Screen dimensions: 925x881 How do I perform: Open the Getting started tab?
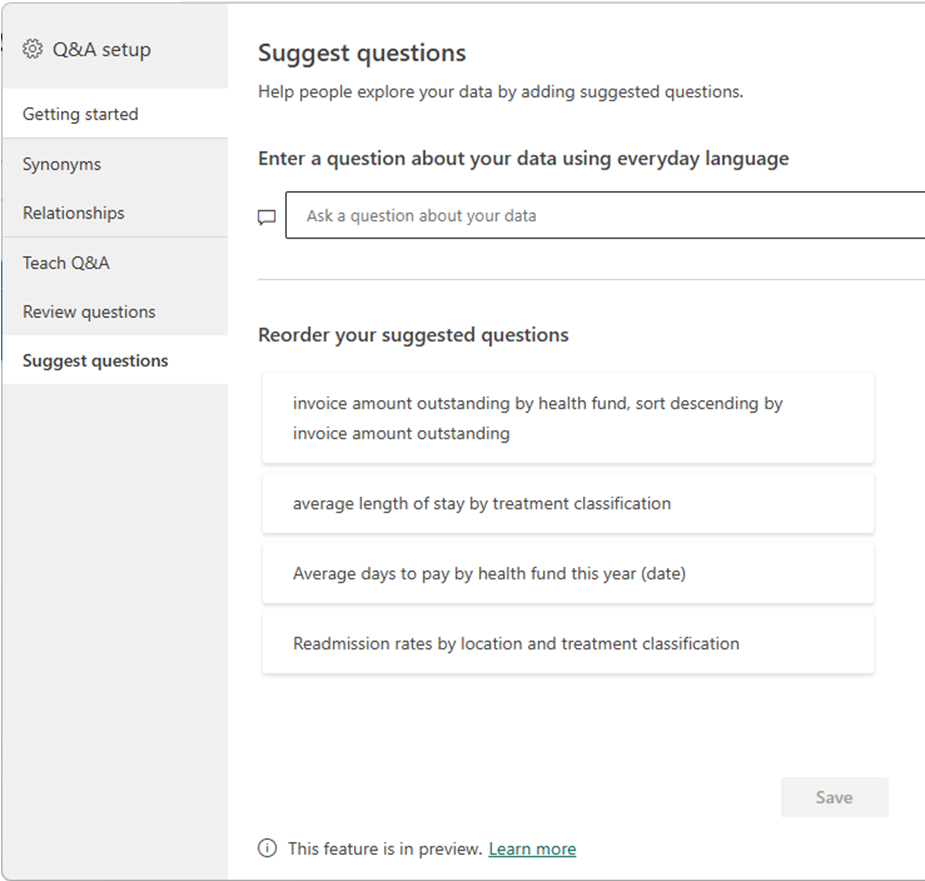click(x=81, y=114)
